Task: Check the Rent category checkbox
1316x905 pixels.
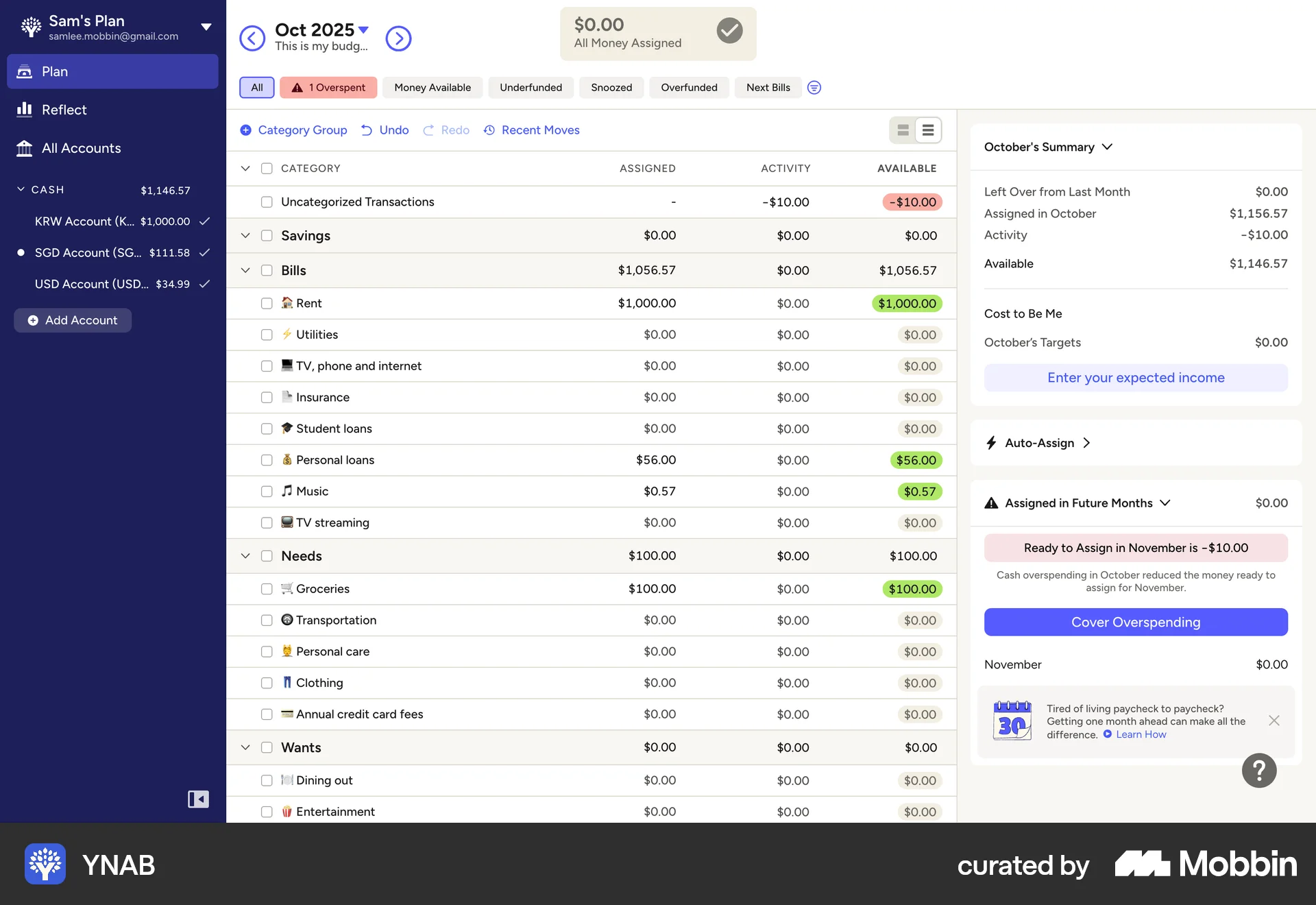Action: click(267, 303)
